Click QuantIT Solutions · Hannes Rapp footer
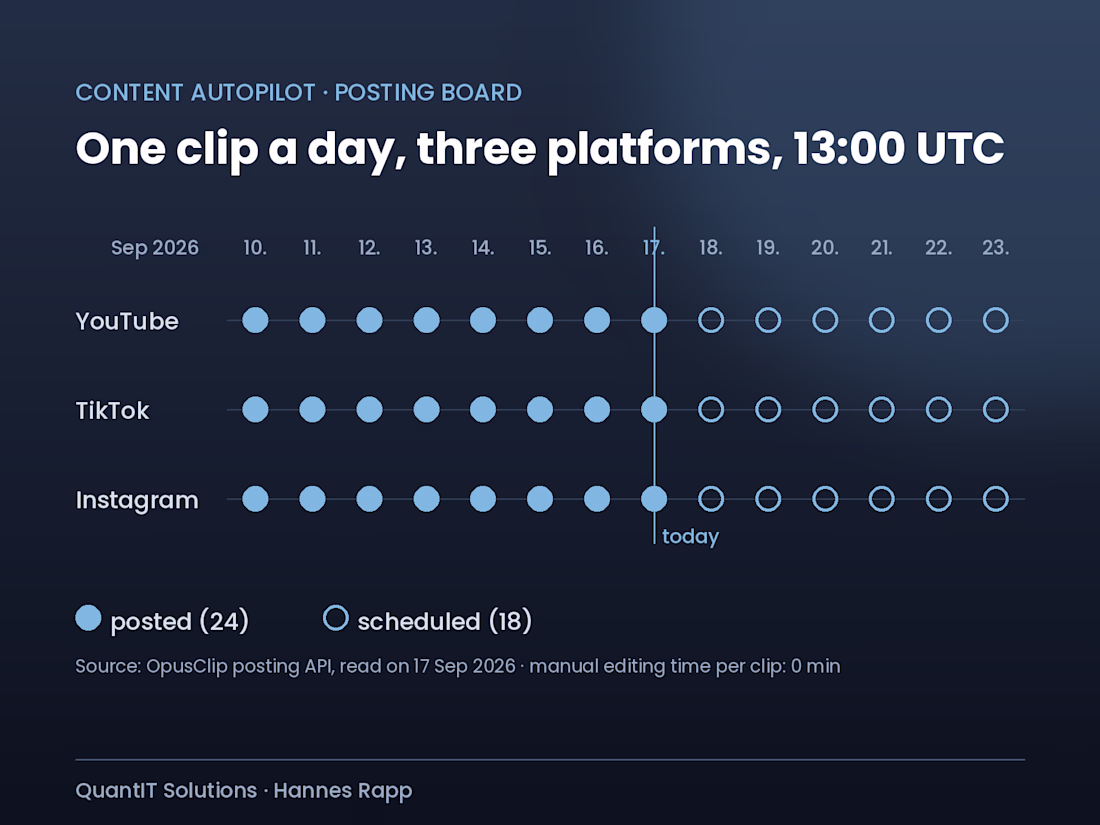 (x=243, y=791)
